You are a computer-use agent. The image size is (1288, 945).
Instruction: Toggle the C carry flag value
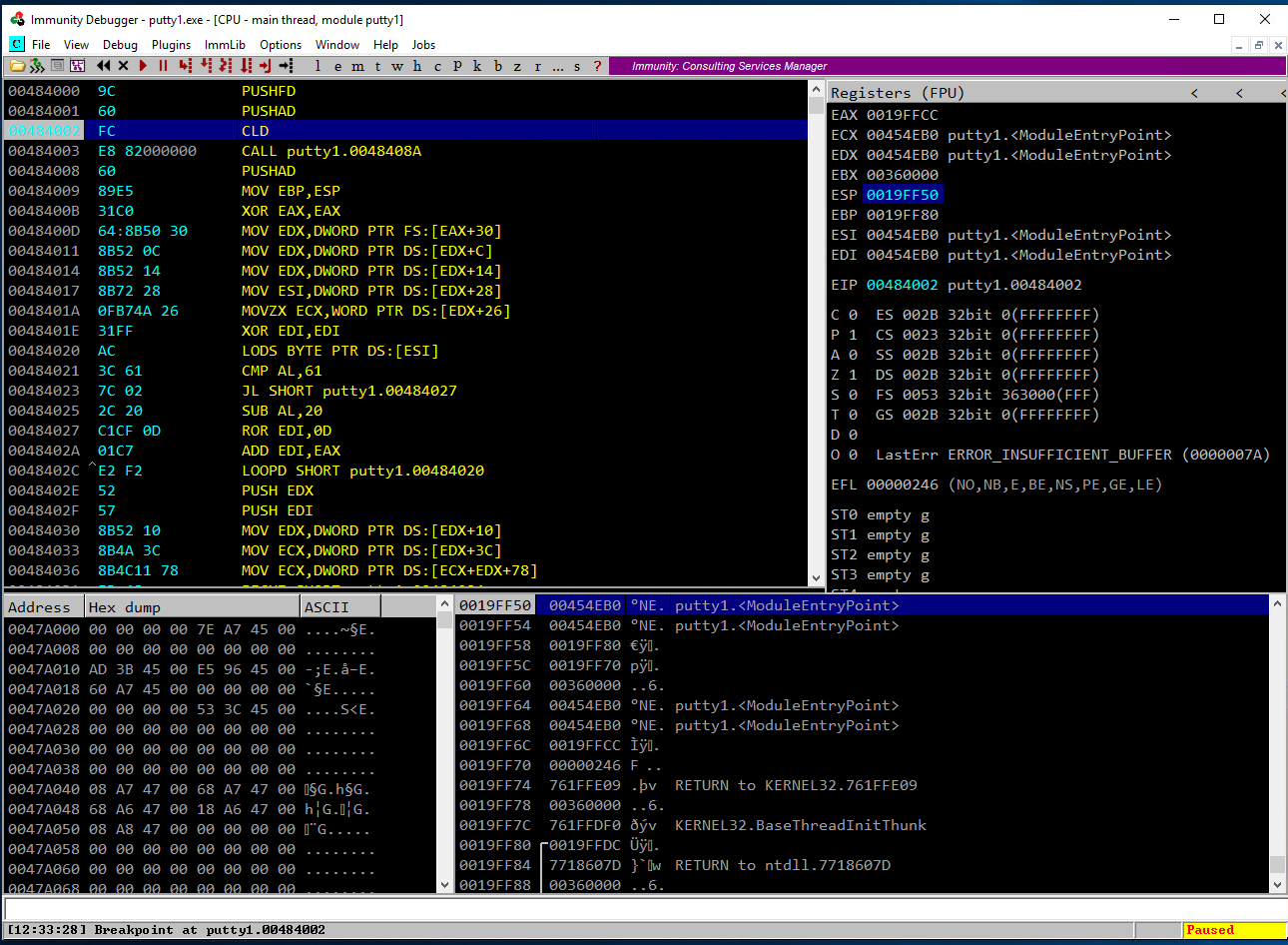click(853, 315)
